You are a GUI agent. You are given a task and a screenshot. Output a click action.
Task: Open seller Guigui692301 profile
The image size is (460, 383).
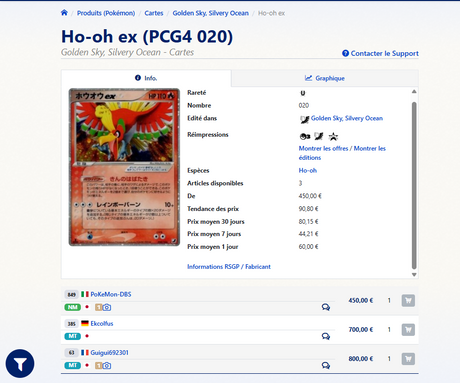coord(109,353)
